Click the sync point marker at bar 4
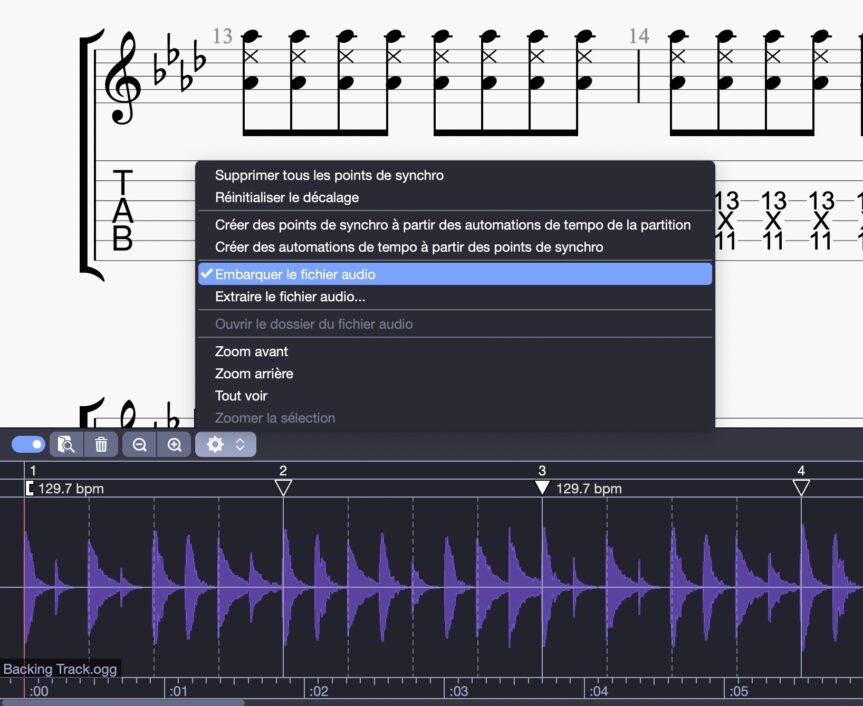 click(801, 487)
